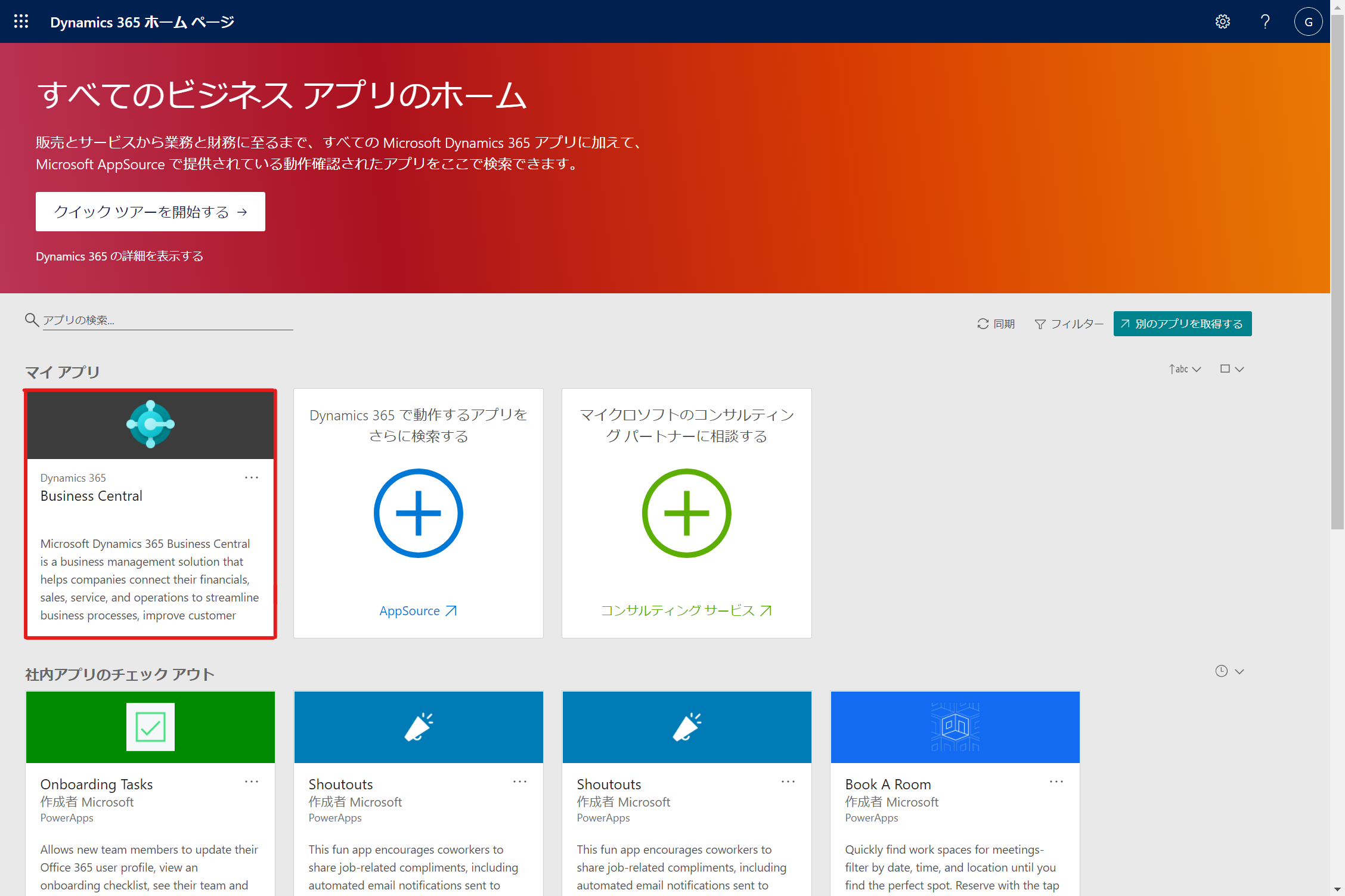Image resolution: width=1345 pixels, height=896 pixels.
Task: Expand the recent clock sort dropdown
Action: pyautogui.click(x=1230, y=671)
